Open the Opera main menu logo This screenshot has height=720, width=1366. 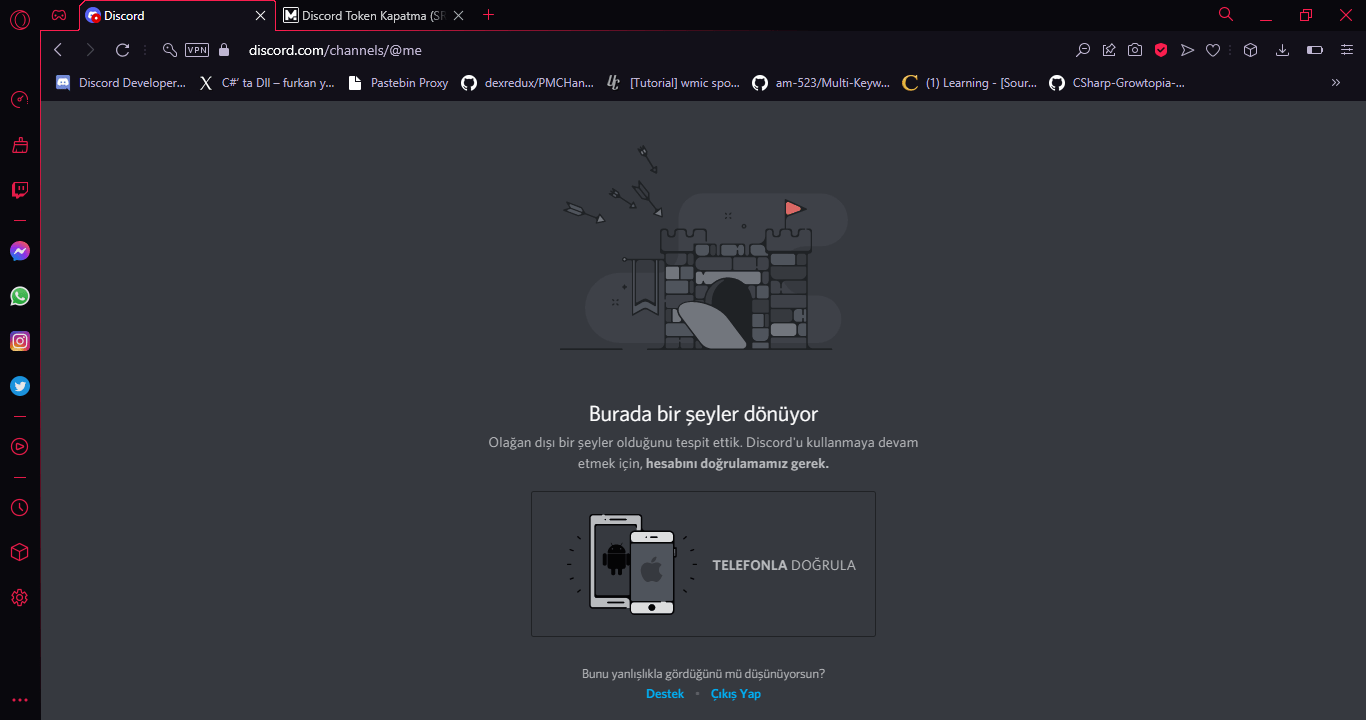(x=19, y=18)
